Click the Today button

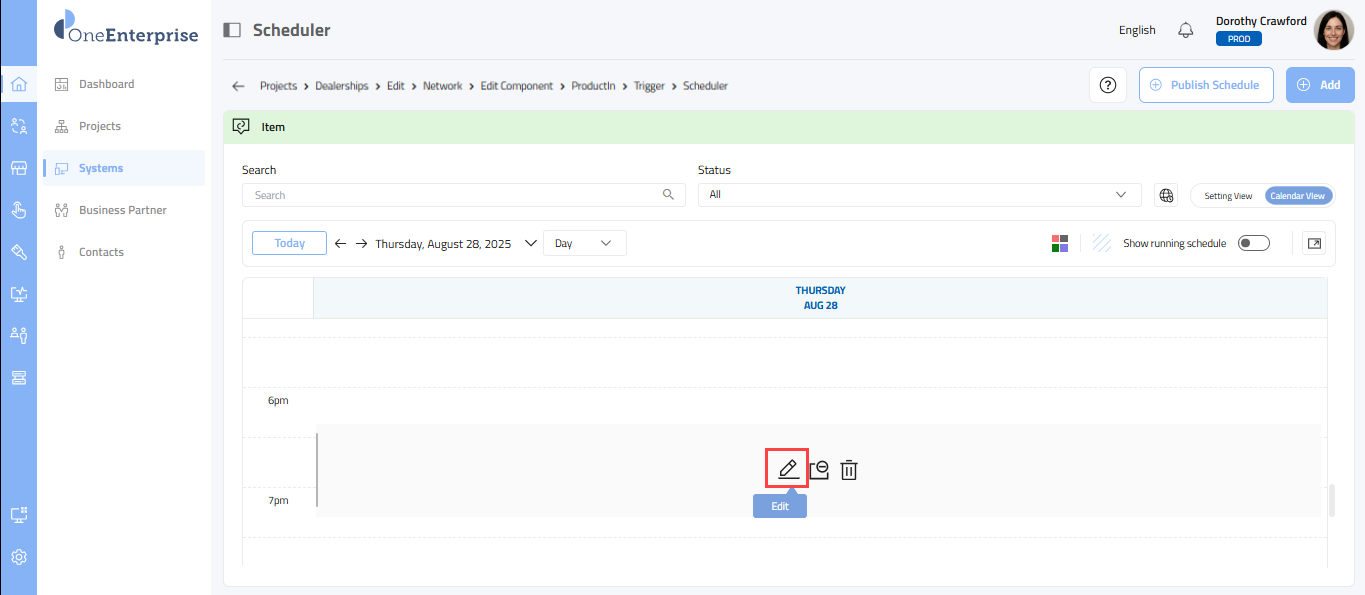pos(289,243)
